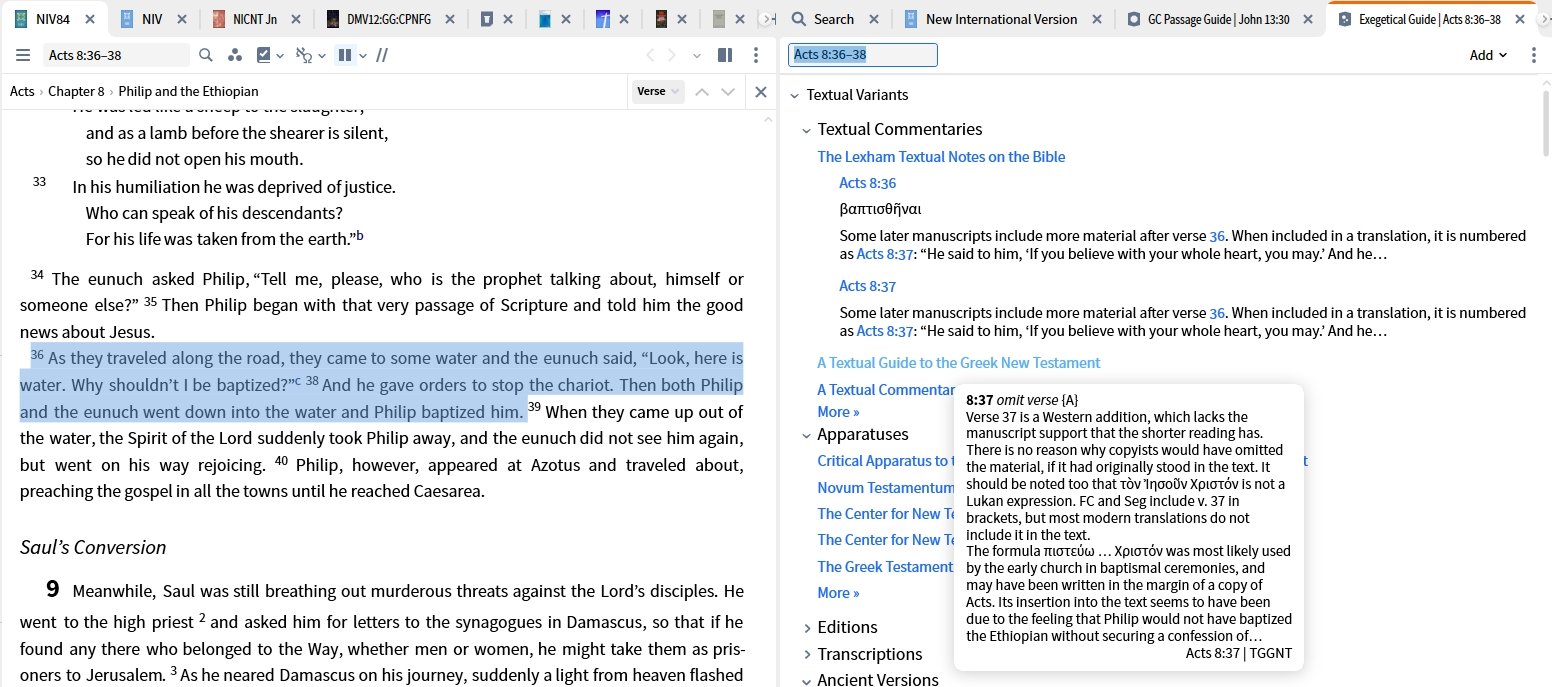Click the Philip and the Ethiopian breadcrumb
The width and height of the screenshot is (1552, 687).
click(188, 91)
